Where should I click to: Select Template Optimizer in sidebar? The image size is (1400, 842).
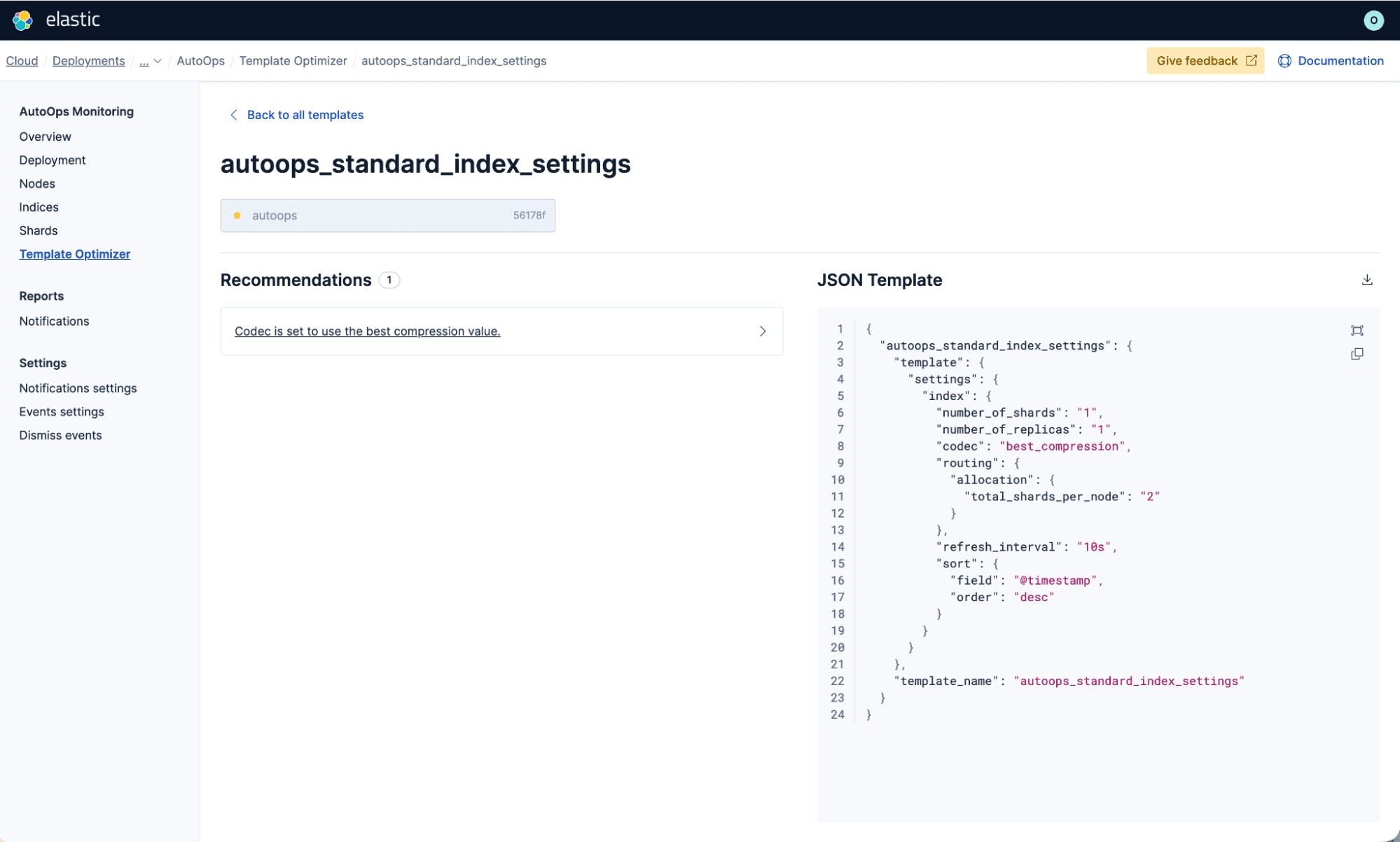pyautogui.click(x=75, y=254)
